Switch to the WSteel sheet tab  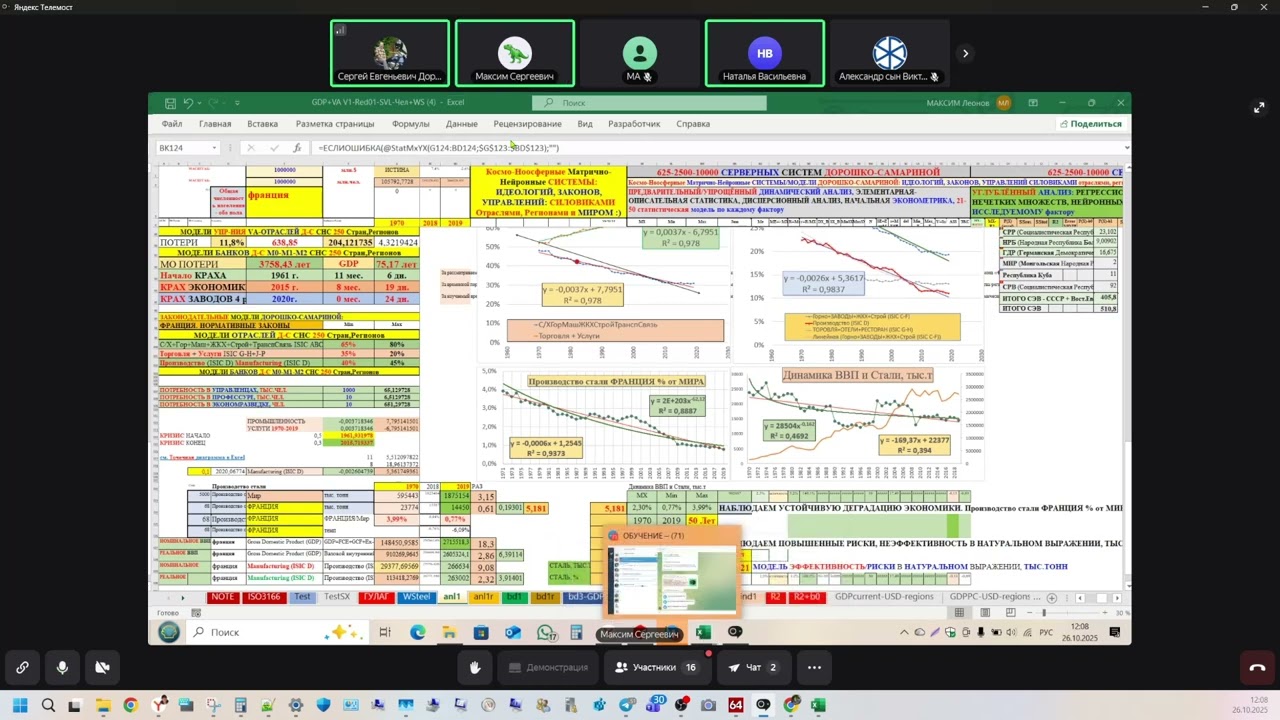point(416,597)
